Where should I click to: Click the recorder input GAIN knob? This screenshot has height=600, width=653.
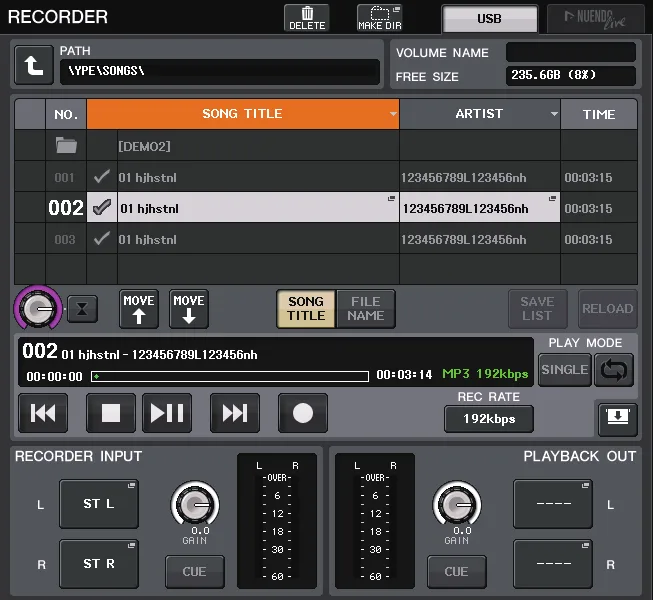[195, 504]
